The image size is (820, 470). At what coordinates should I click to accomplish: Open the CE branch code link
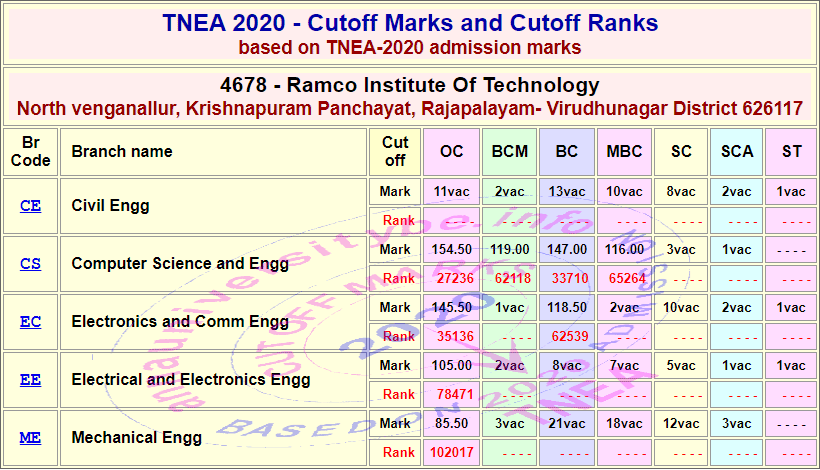tap(30, 206)
